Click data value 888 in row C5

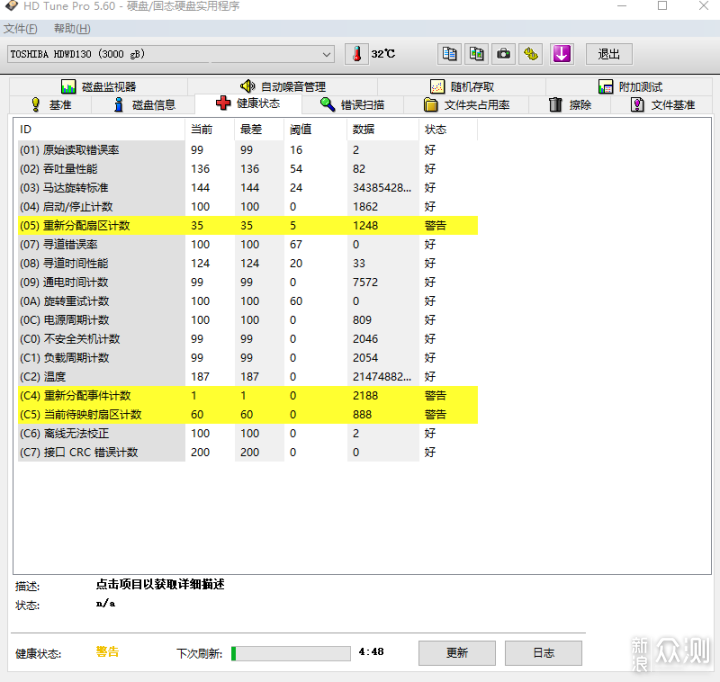click(x=362, y=414)
